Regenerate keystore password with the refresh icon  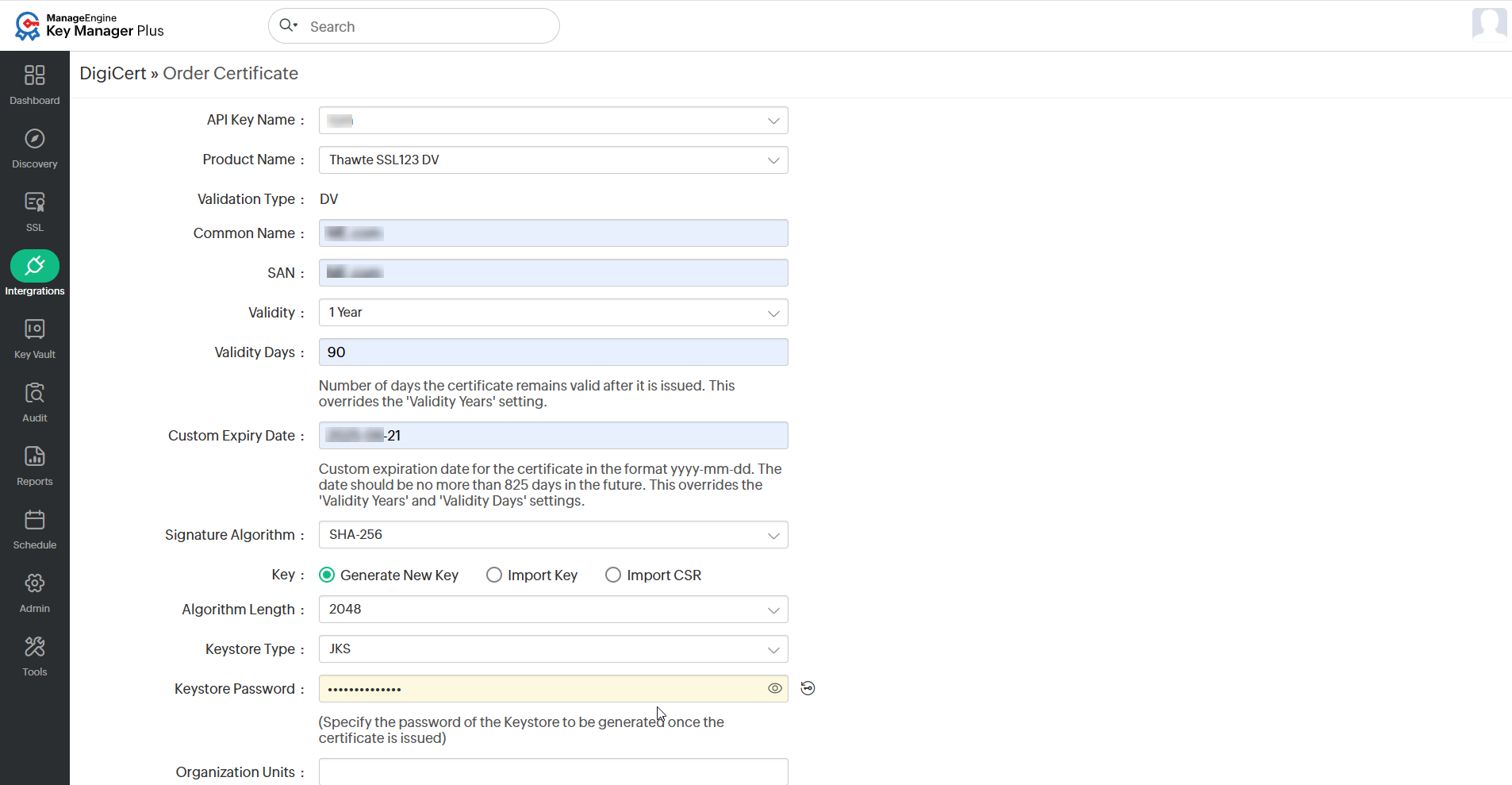pos(808,688)
